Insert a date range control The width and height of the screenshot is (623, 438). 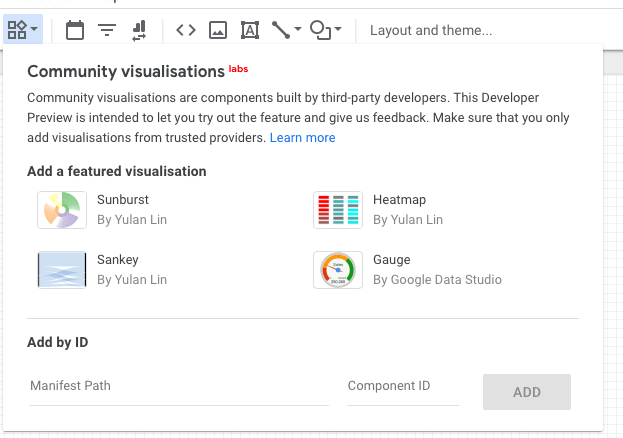tap(75, 30)
